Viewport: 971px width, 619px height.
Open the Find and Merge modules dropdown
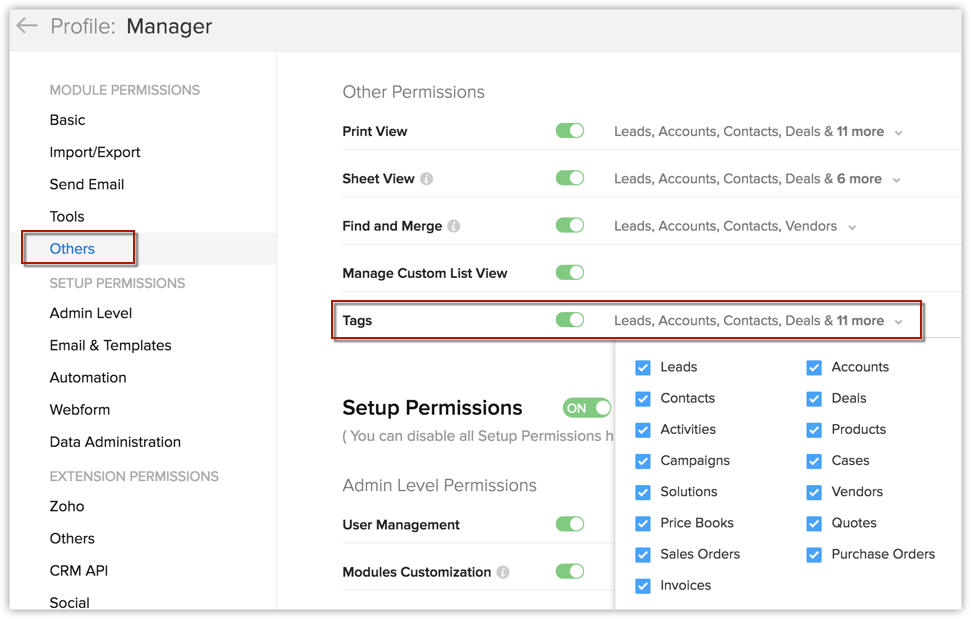tap(852, 227)
